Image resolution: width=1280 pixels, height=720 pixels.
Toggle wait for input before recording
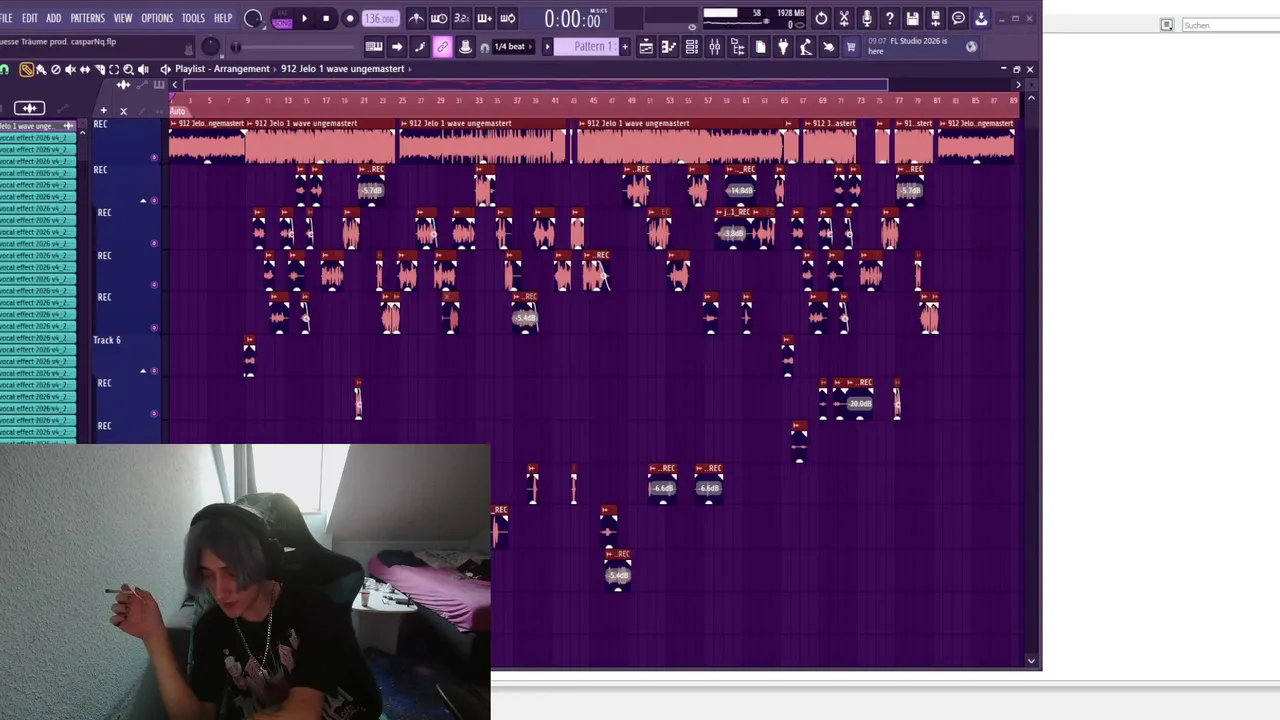[439, 18]
